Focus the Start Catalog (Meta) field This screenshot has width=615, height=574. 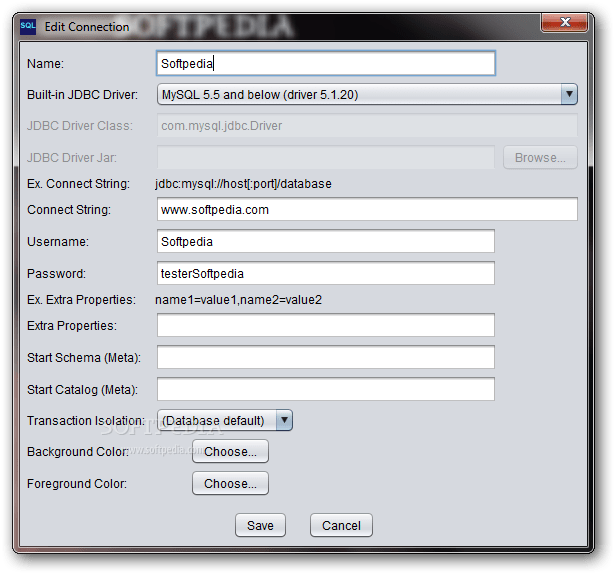[326, 389]
